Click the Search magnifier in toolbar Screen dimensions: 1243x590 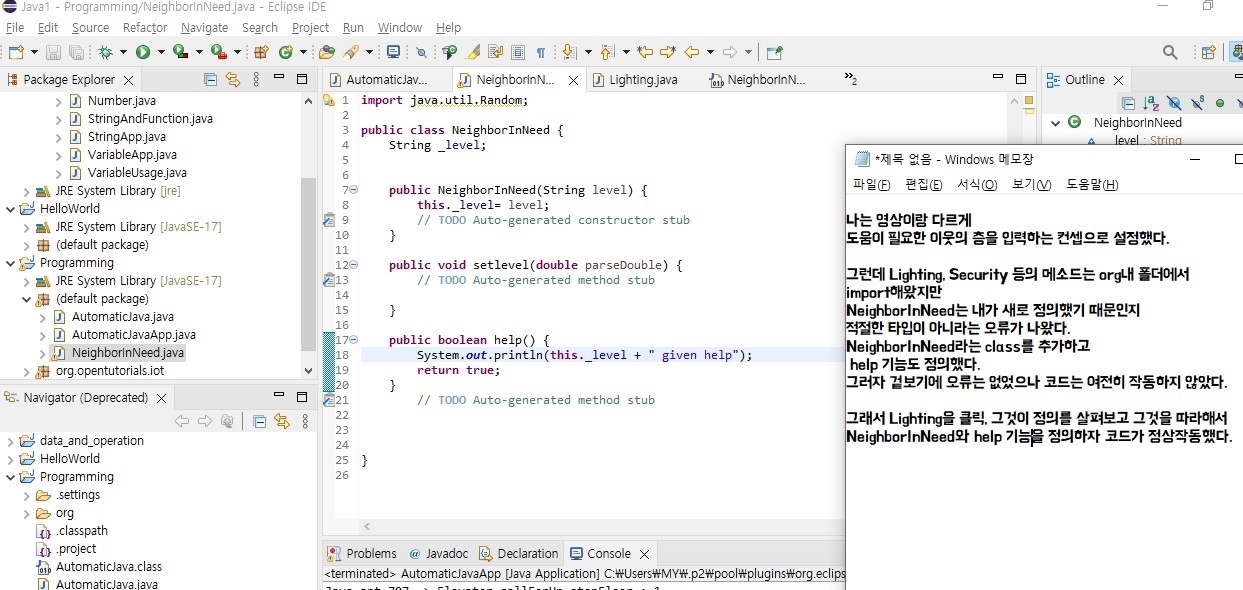[1170, 52]
